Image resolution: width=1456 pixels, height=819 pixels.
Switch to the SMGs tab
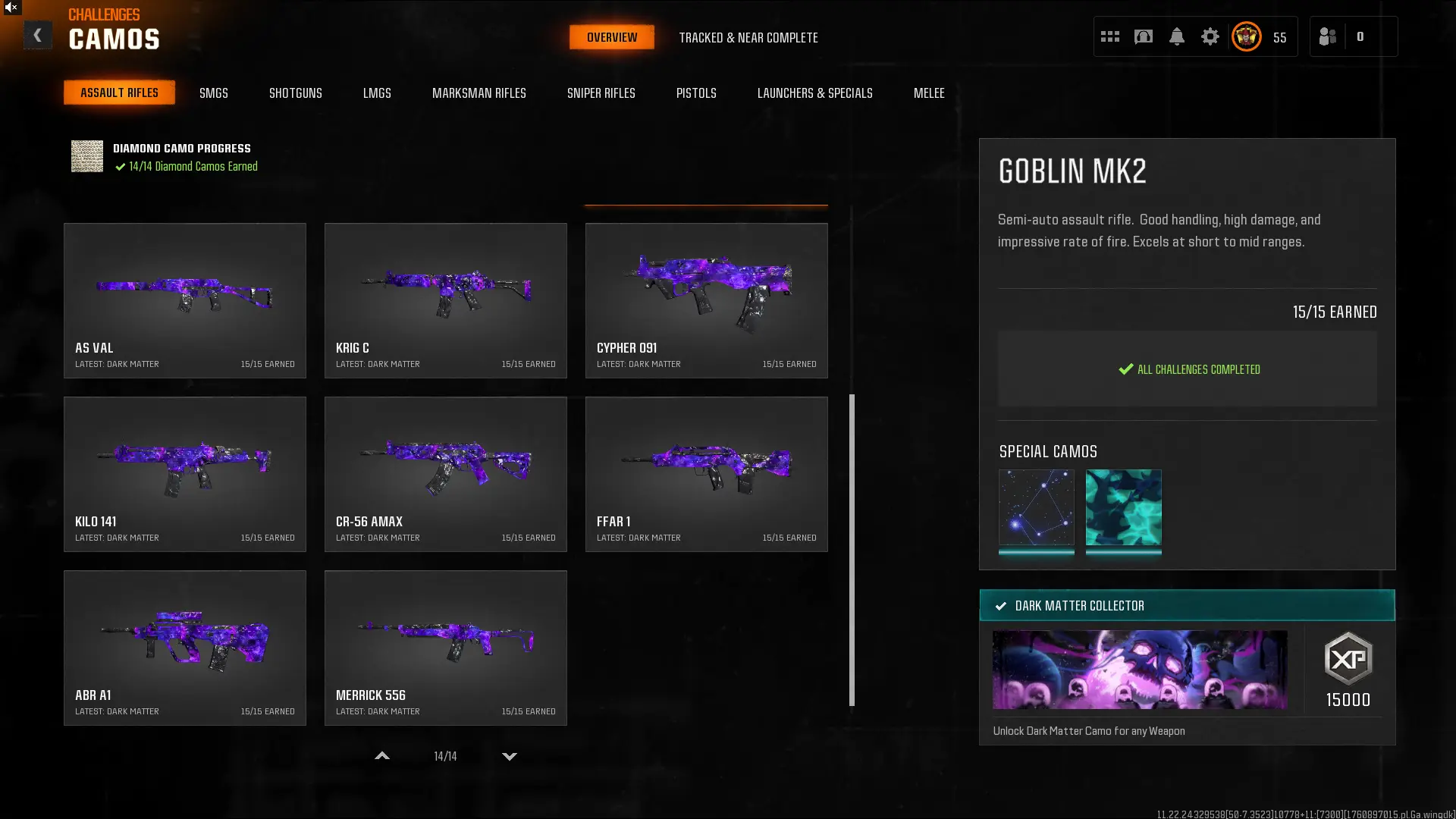click(213, 93)
